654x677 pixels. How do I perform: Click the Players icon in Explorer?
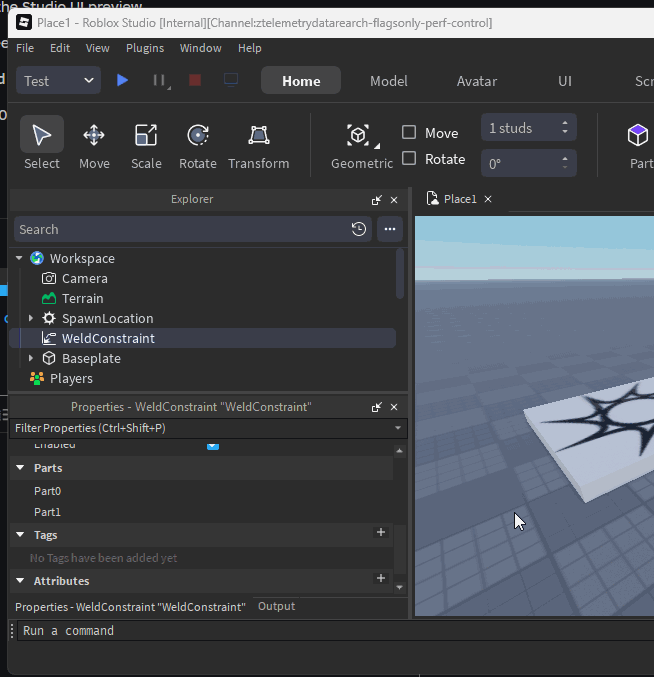pos(37,378)
